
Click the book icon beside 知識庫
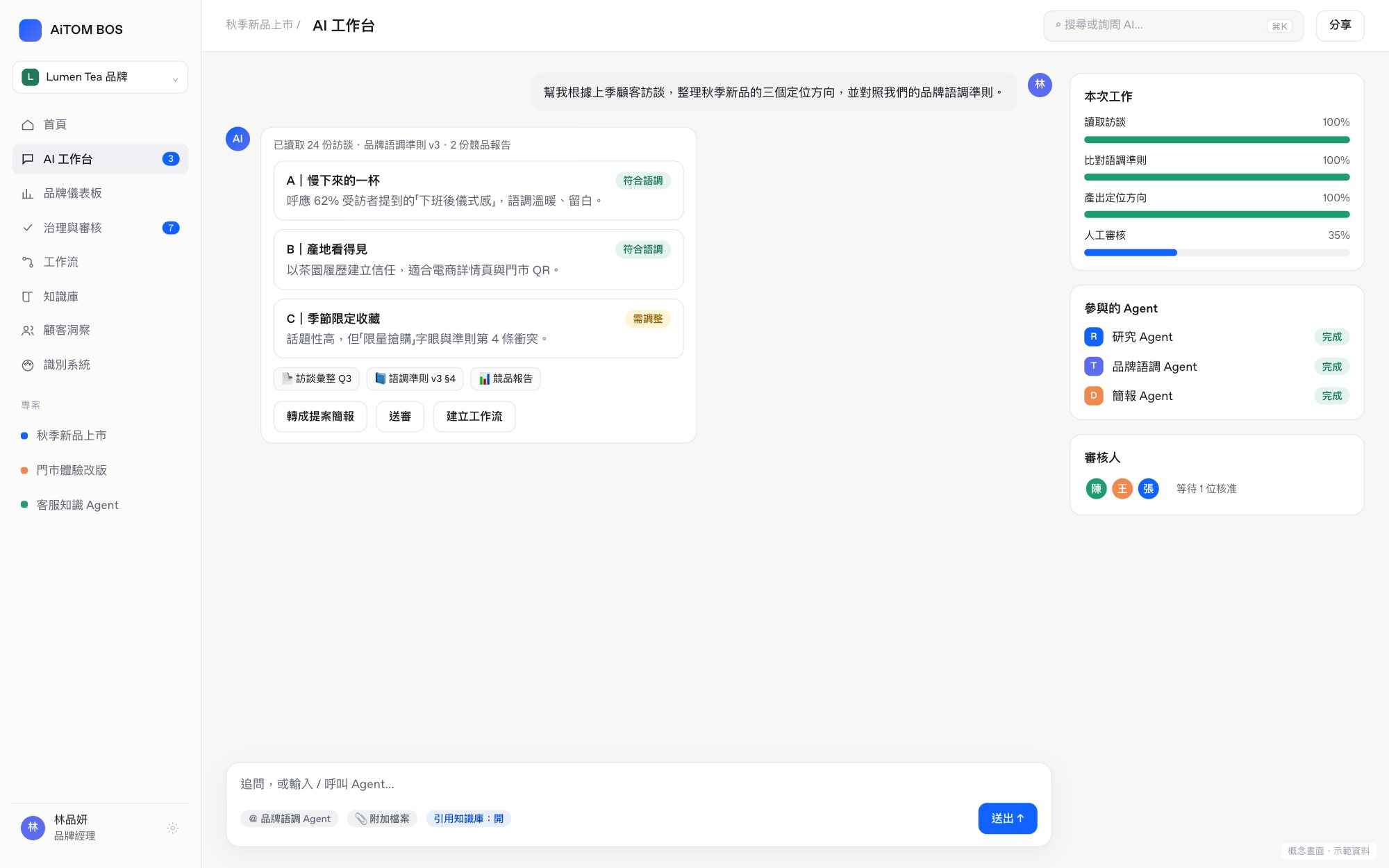tap(28, 297)
